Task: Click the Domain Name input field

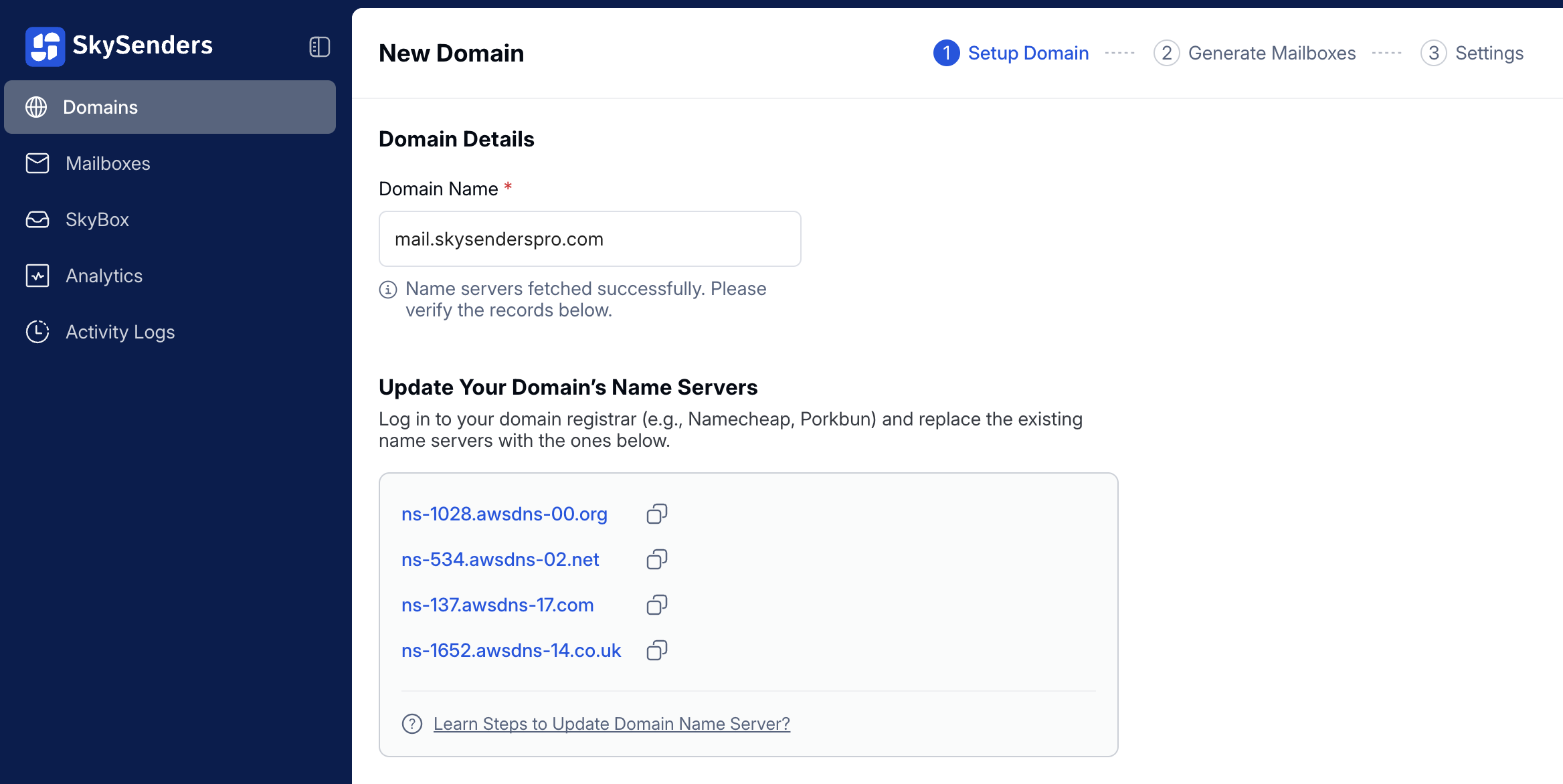Action: tap(589, 239)
